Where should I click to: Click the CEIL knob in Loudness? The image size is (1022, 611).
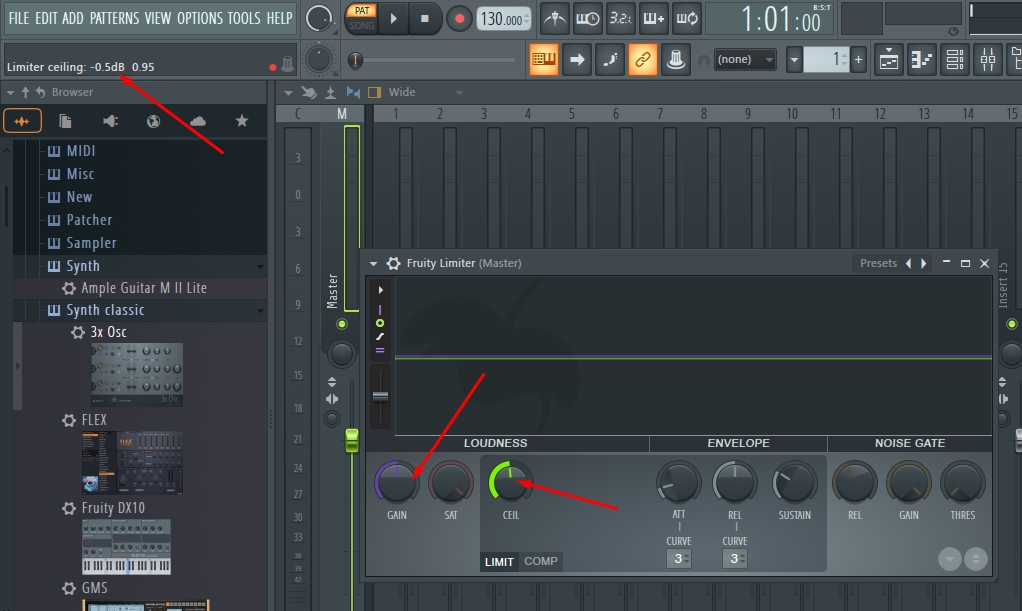pyautogui.click(x=510, y=483)
